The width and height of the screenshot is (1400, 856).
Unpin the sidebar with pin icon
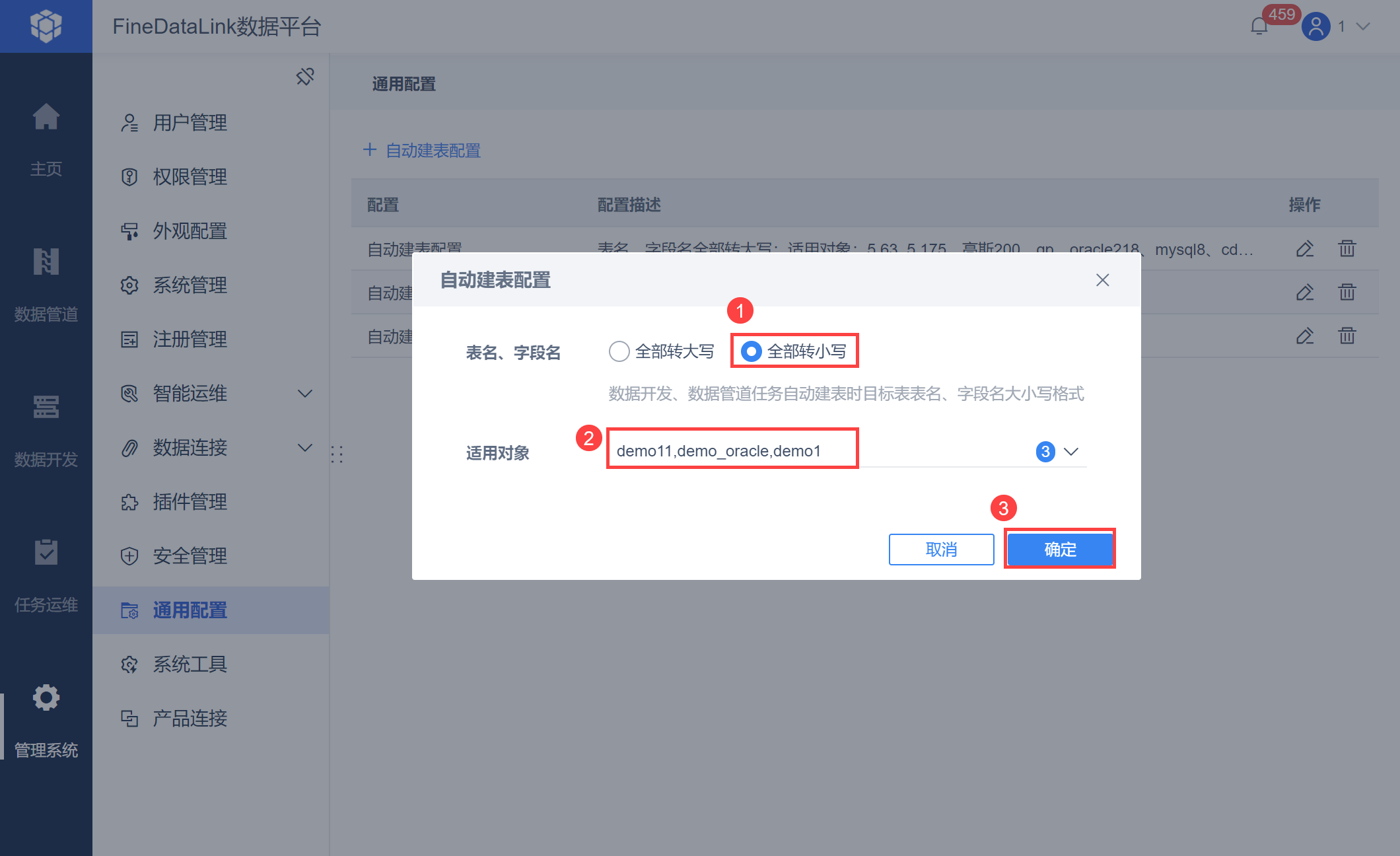point(305,77)
